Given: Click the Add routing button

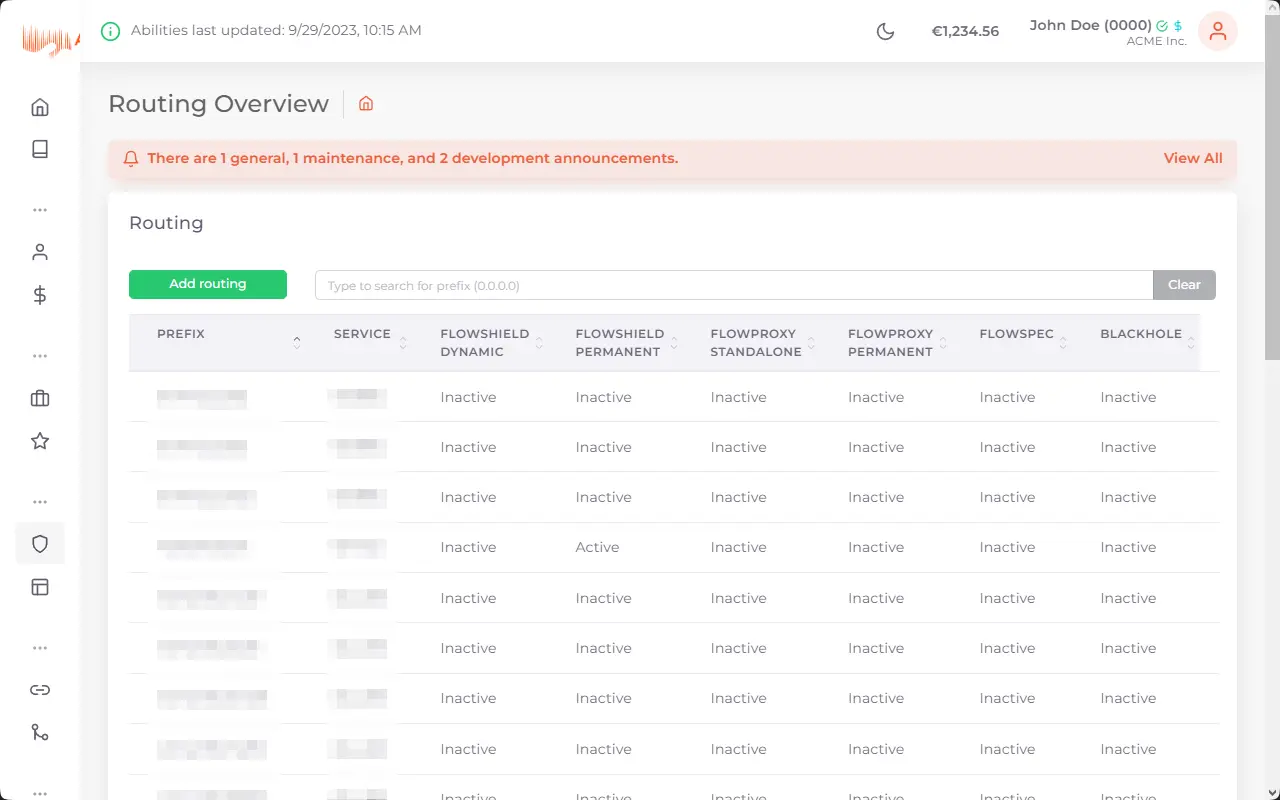Looking at the screenshot, I should point(208,284).
